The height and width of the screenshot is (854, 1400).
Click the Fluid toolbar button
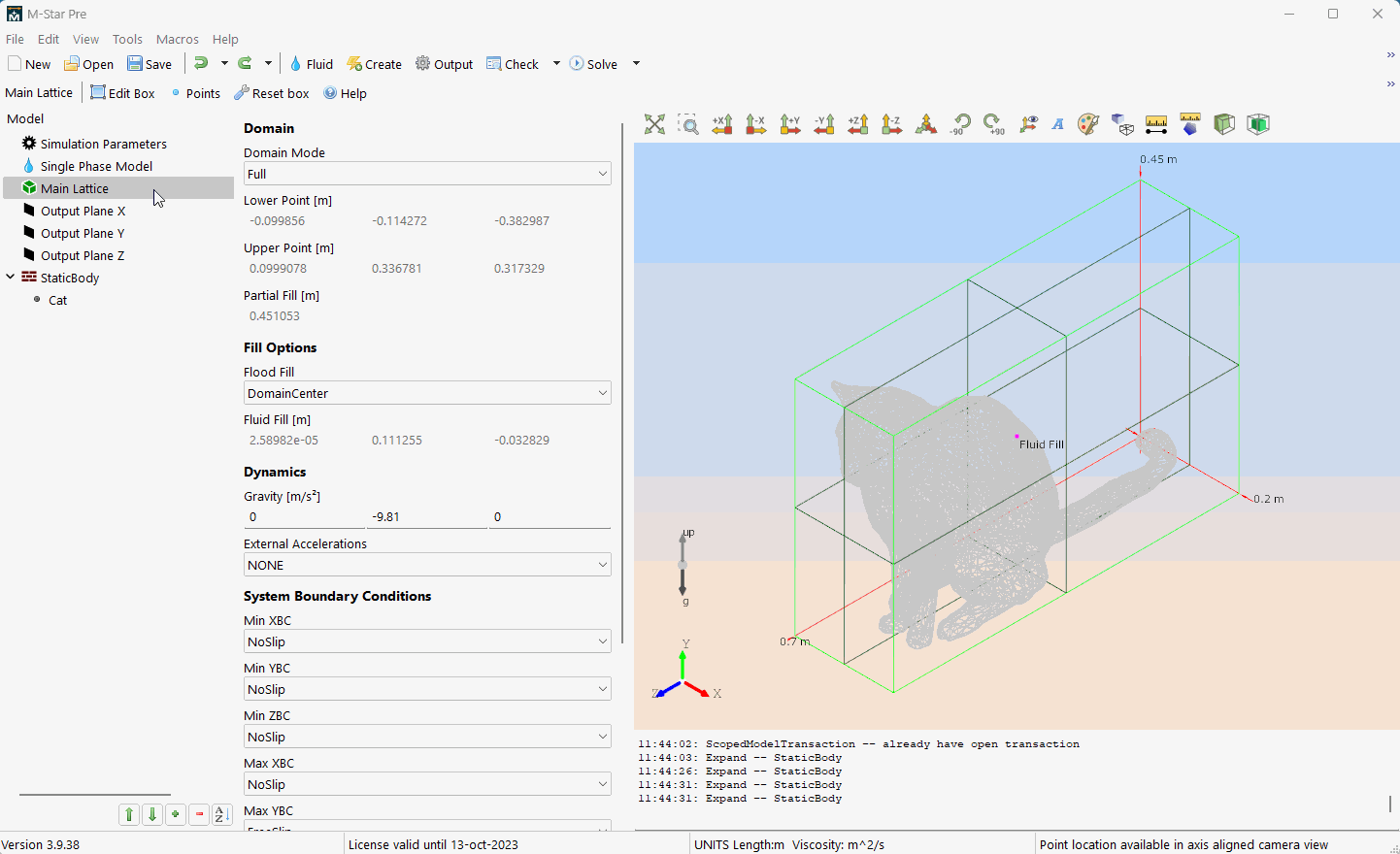312,64
